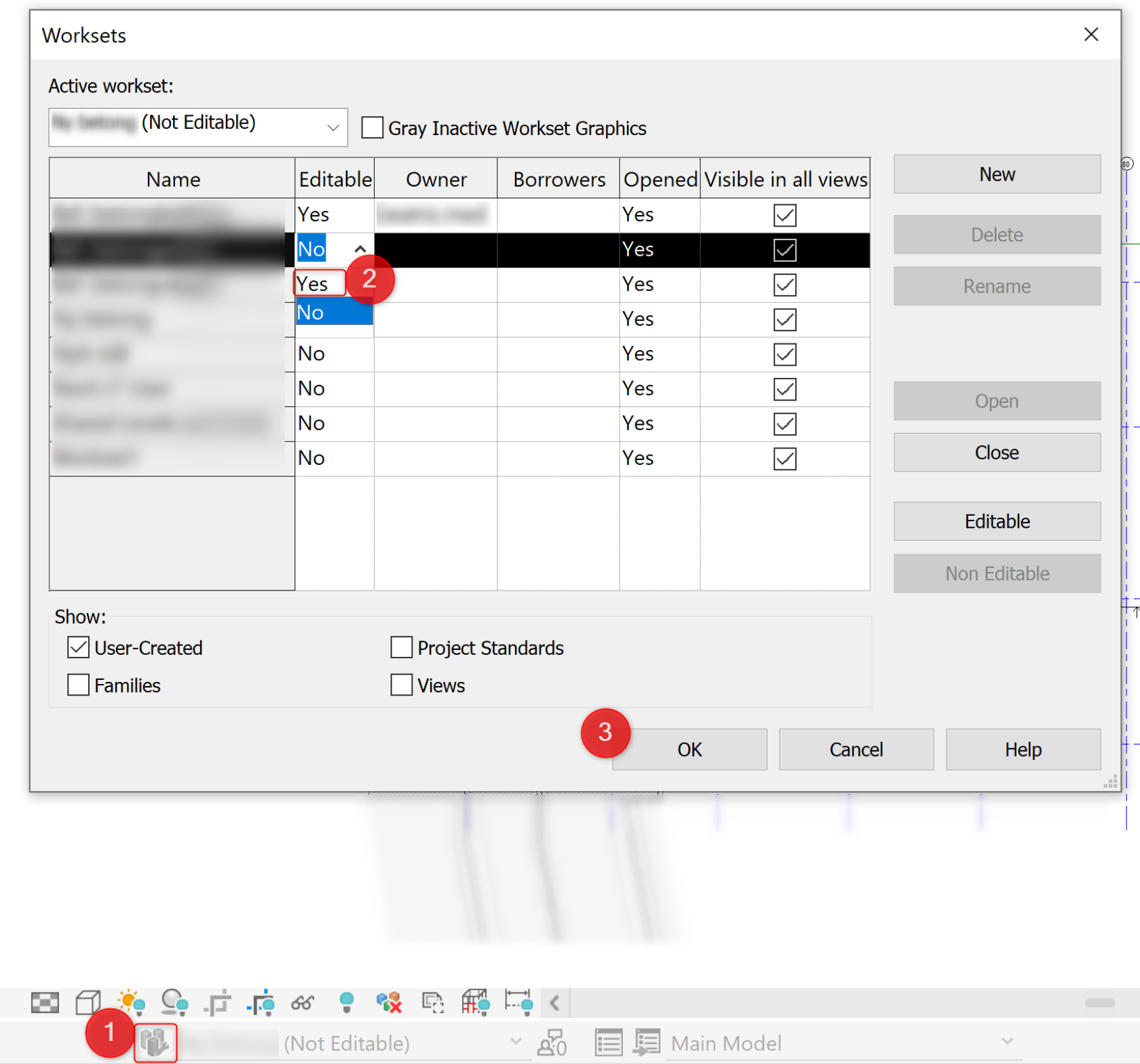
Task: Collapse the status bar with the chevron arrow
Action: 555,1002
